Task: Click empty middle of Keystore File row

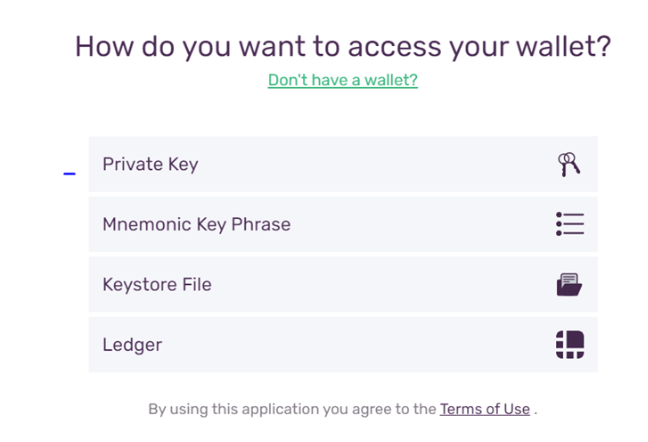Action: click(372, 285)
